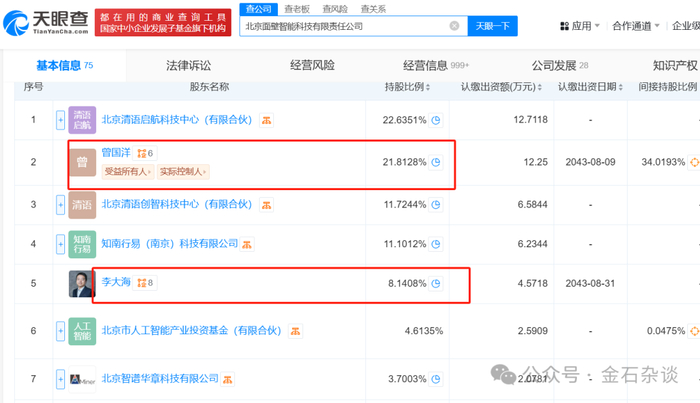
Task: Select the 公司发展 tab
Action: pos(560,66)
